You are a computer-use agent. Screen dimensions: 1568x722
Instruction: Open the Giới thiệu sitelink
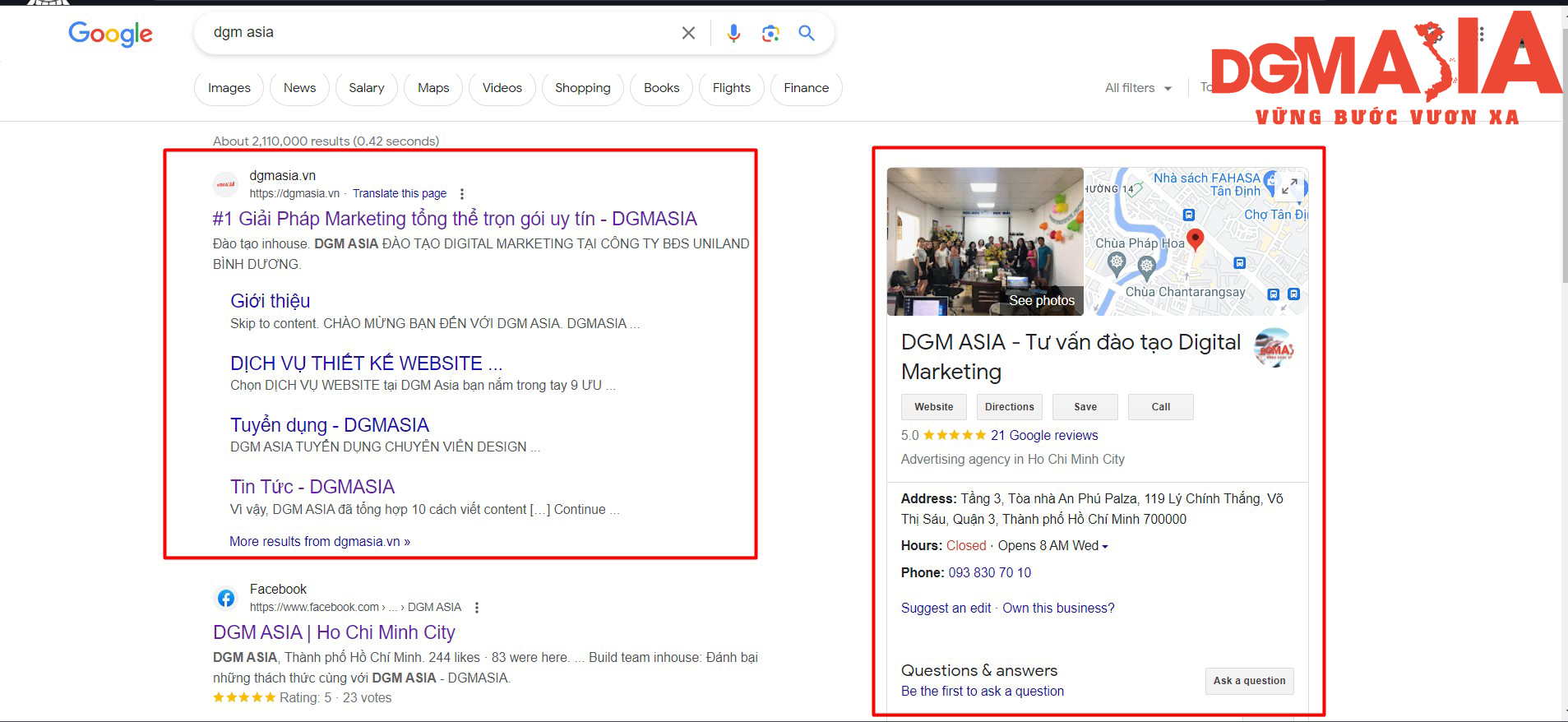[270, 301]
